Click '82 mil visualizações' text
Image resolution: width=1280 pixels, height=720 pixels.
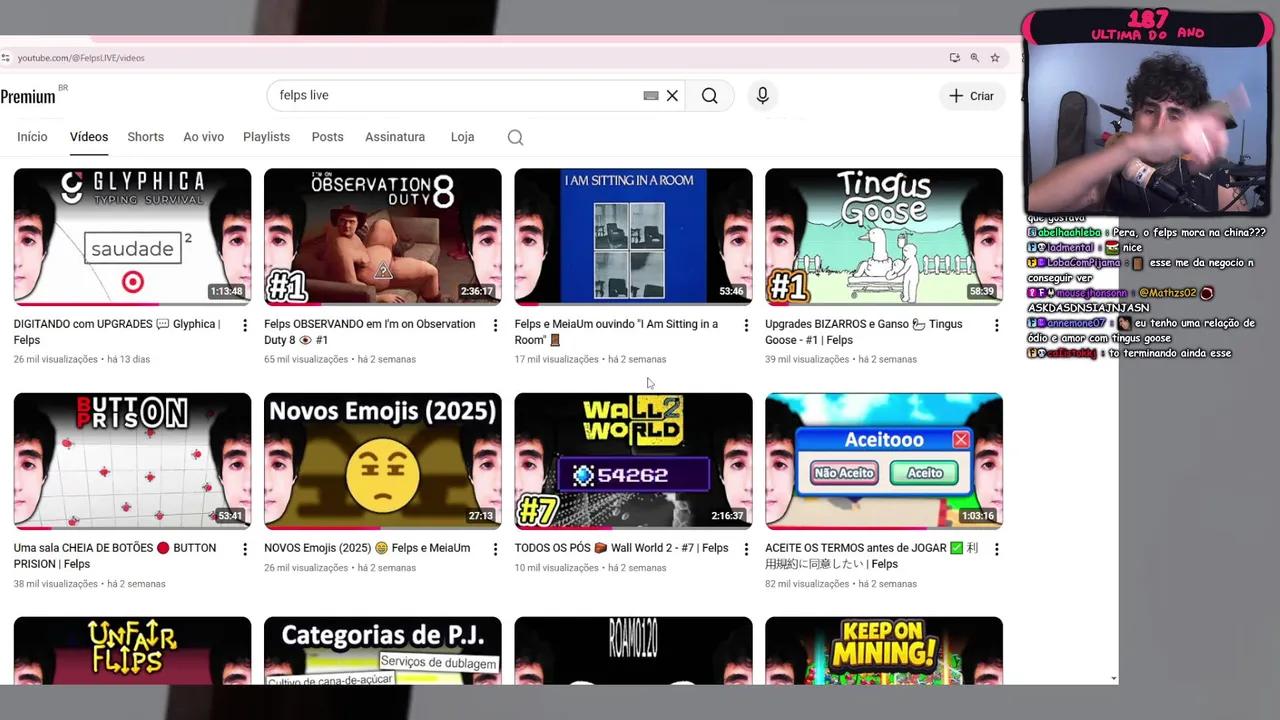click(x=807, y=584)
